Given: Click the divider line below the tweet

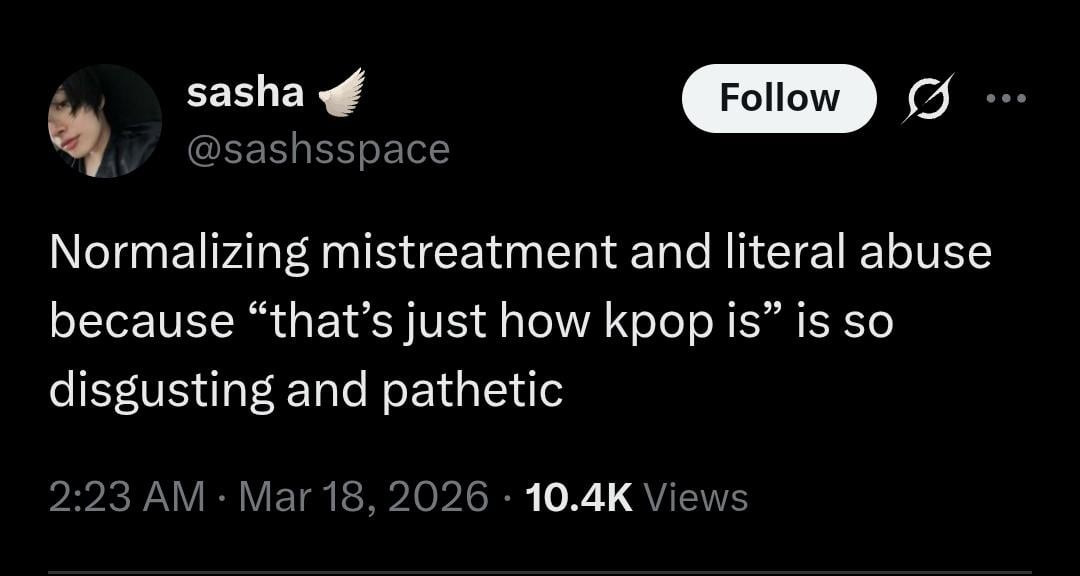Looking at the screenshot, I should pos(540,573).
